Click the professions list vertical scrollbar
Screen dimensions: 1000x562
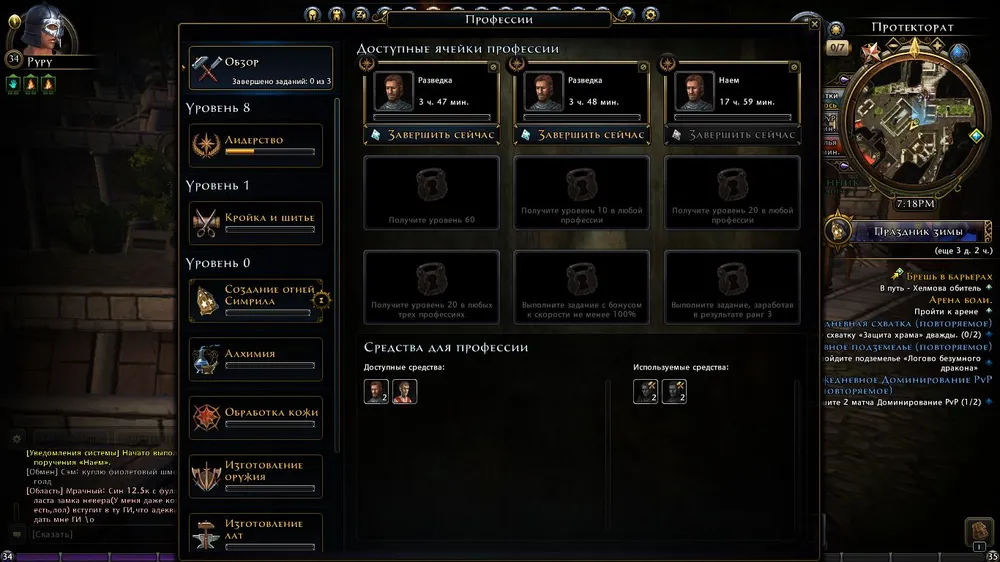click(337, 274)
